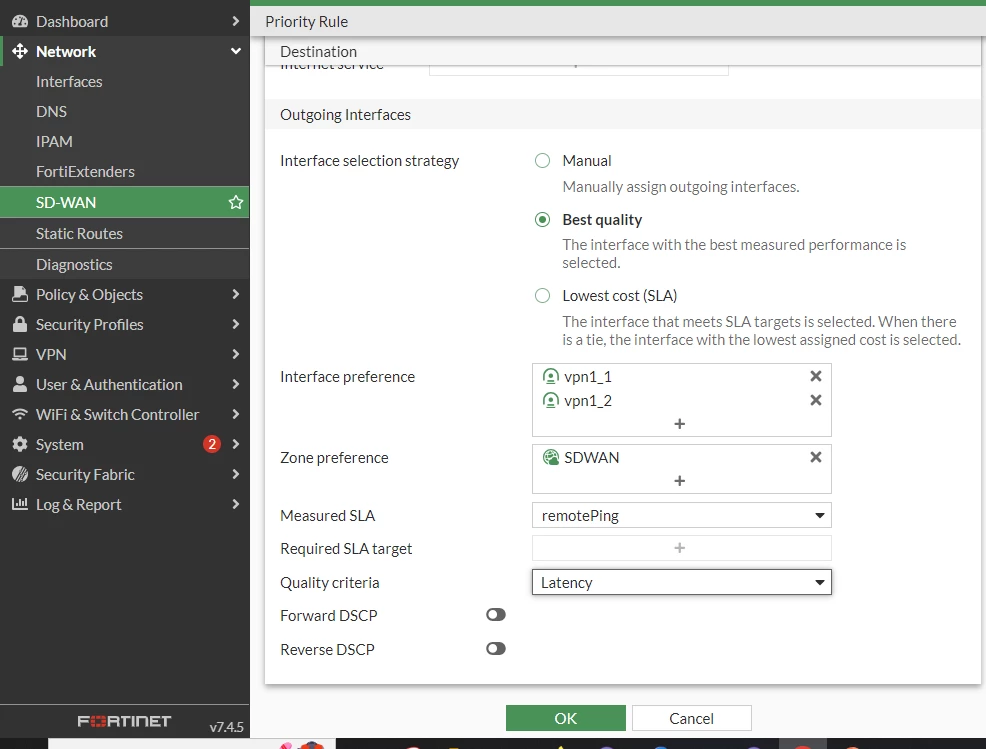This screenshot has width=986, height=749.
Task: Click the Lowest cost (SLA) label
Action: pyautogui.click(x=619, y=296)
